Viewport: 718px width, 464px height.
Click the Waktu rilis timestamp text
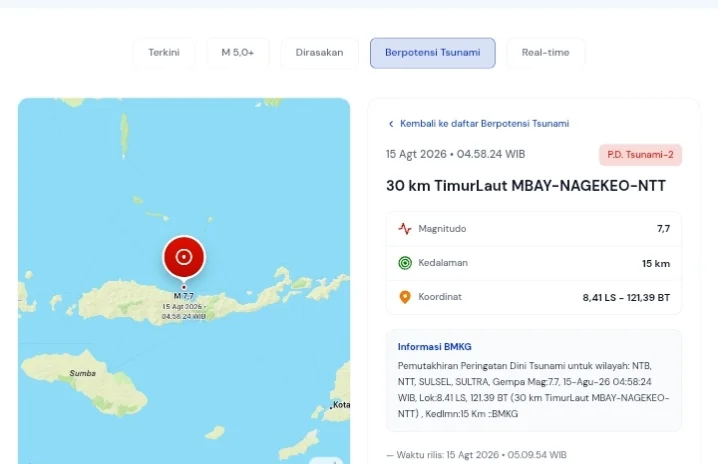click(x=477, y=455)
